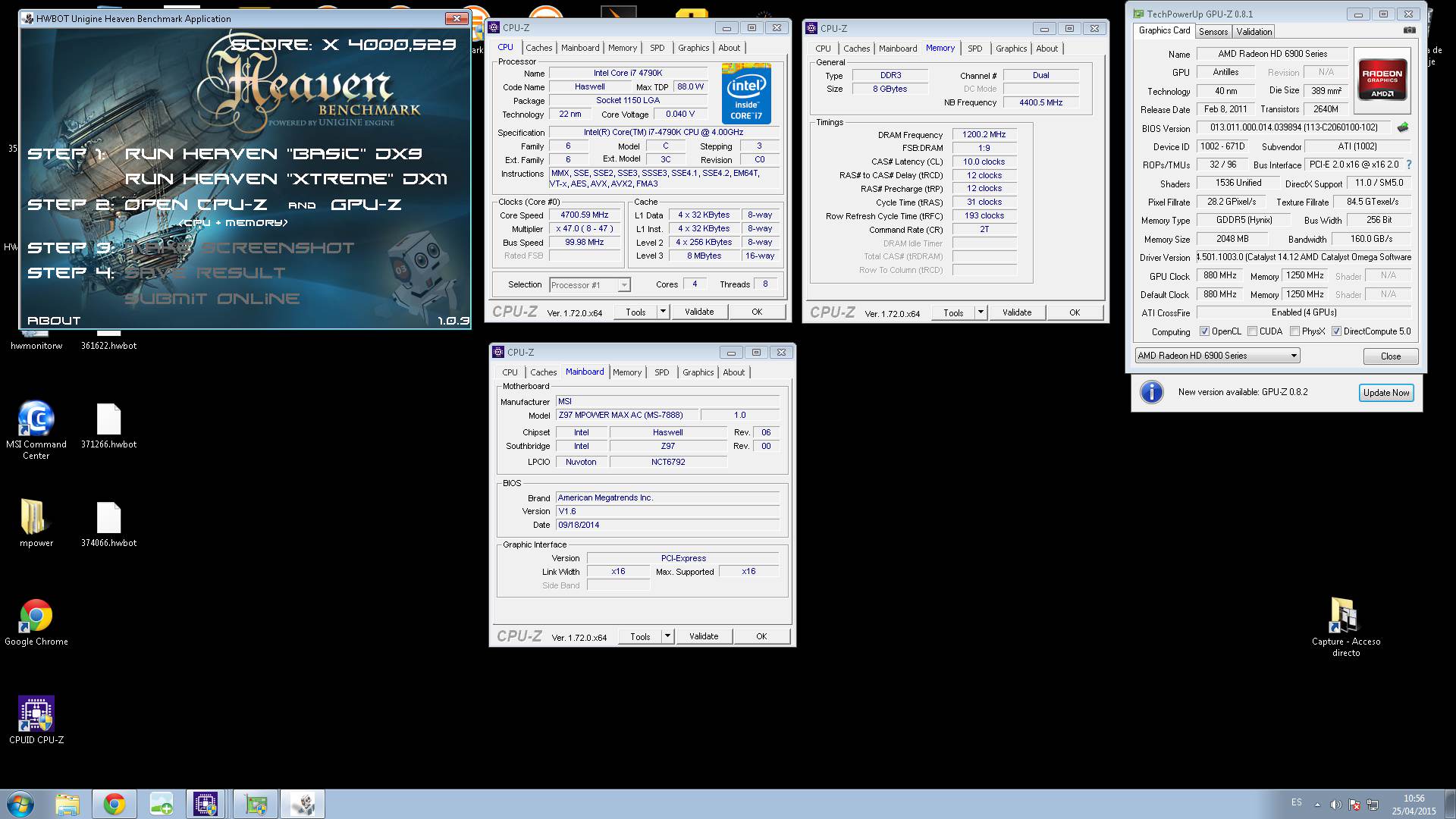Screen dimensions: 1456x819
Task: Select the 371266.hwbot file
Action: pyautogui.click(x=108, y=425)
